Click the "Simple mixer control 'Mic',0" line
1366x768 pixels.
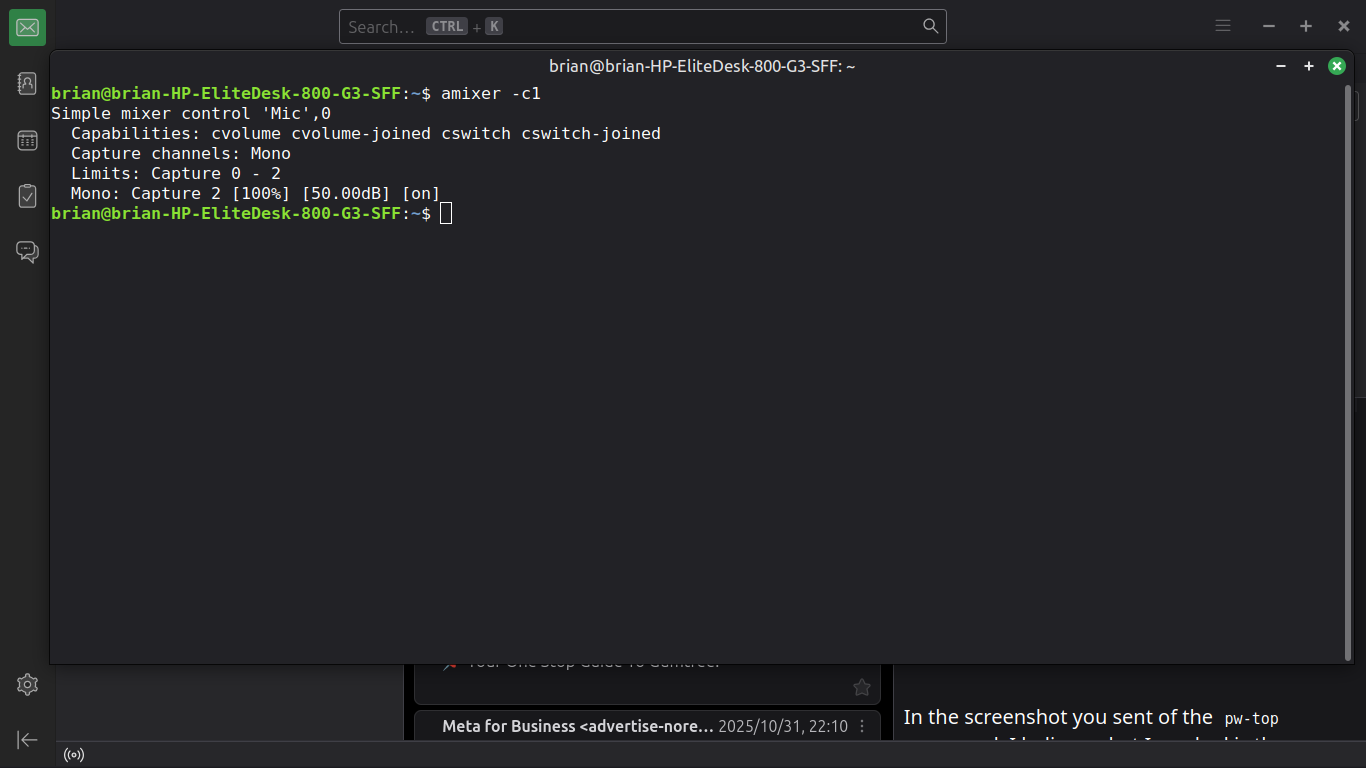[x=191, y=113]
